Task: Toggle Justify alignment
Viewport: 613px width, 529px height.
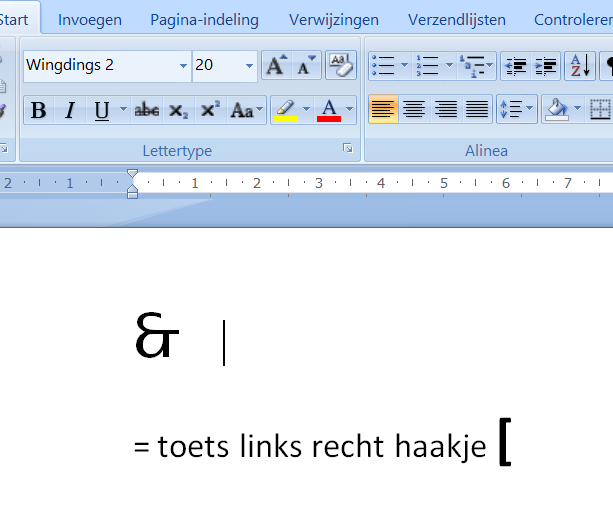Action: pyautogui.click(x=477, y=109)
